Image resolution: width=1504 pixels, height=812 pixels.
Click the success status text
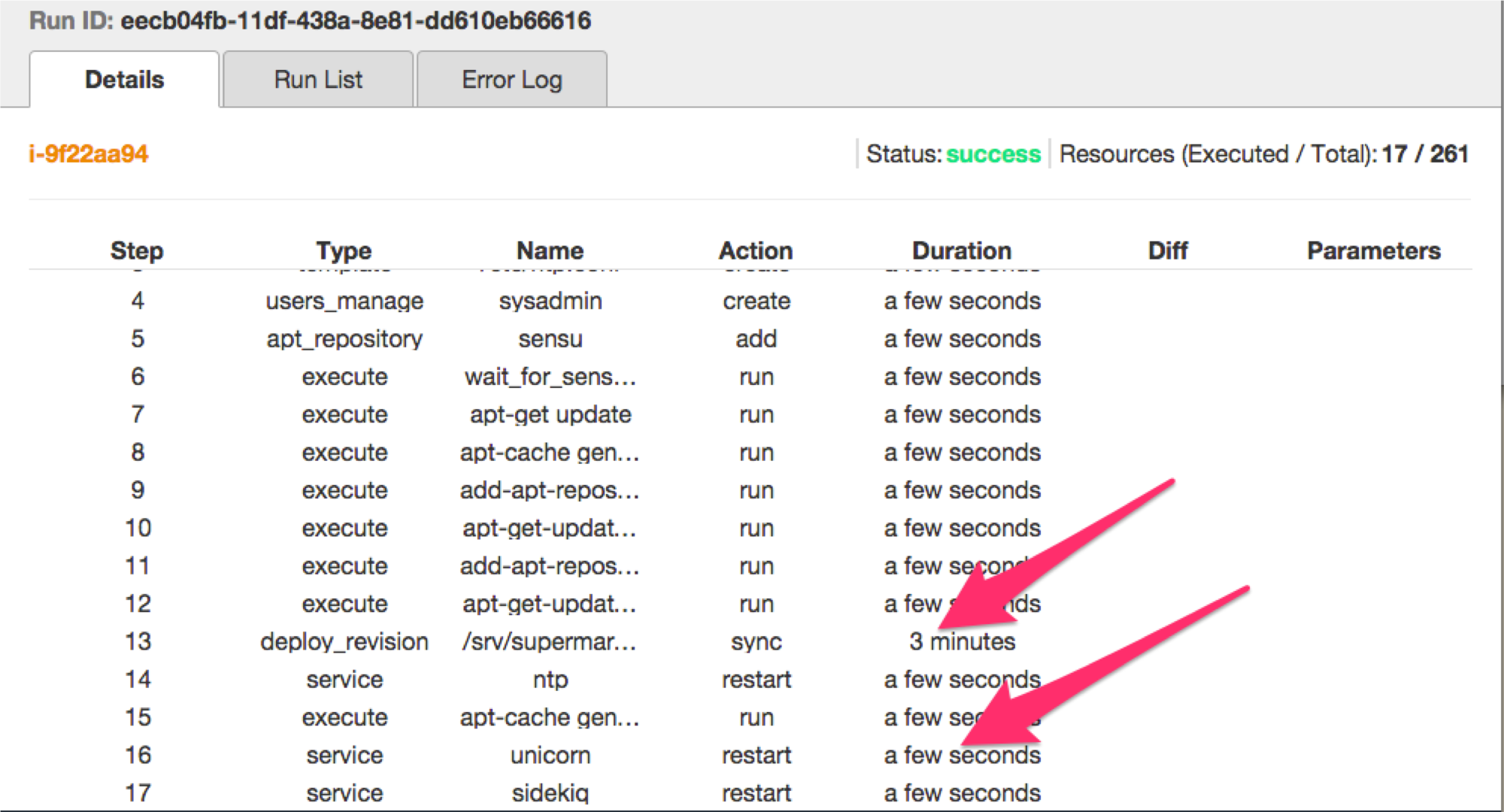click(993, 154)
